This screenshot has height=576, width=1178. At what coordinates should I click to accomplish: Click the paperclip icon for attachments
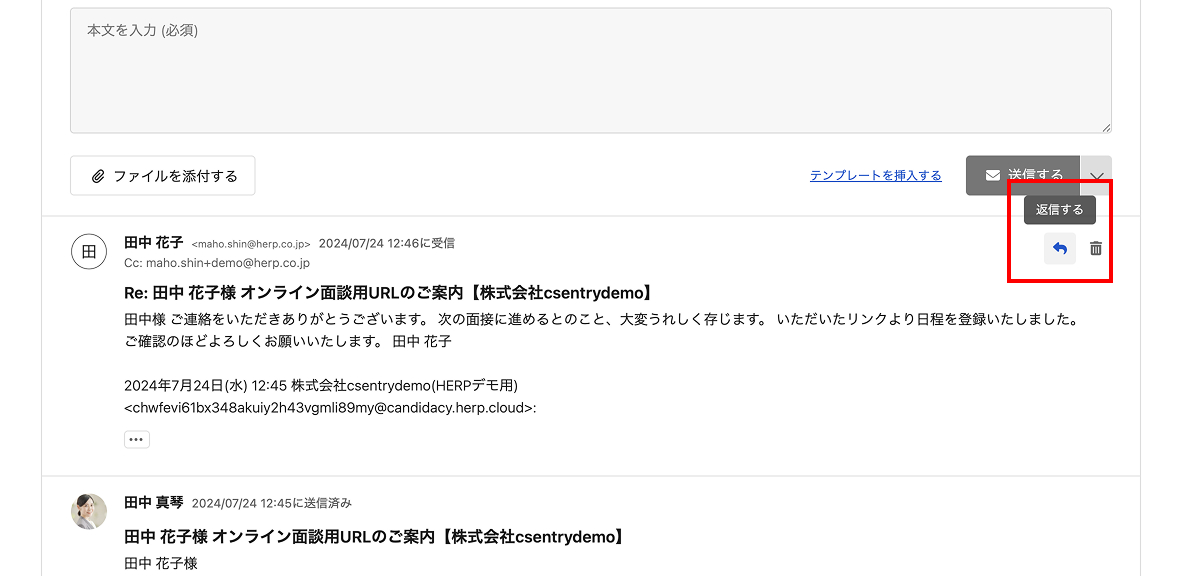(x=98, y=176)
